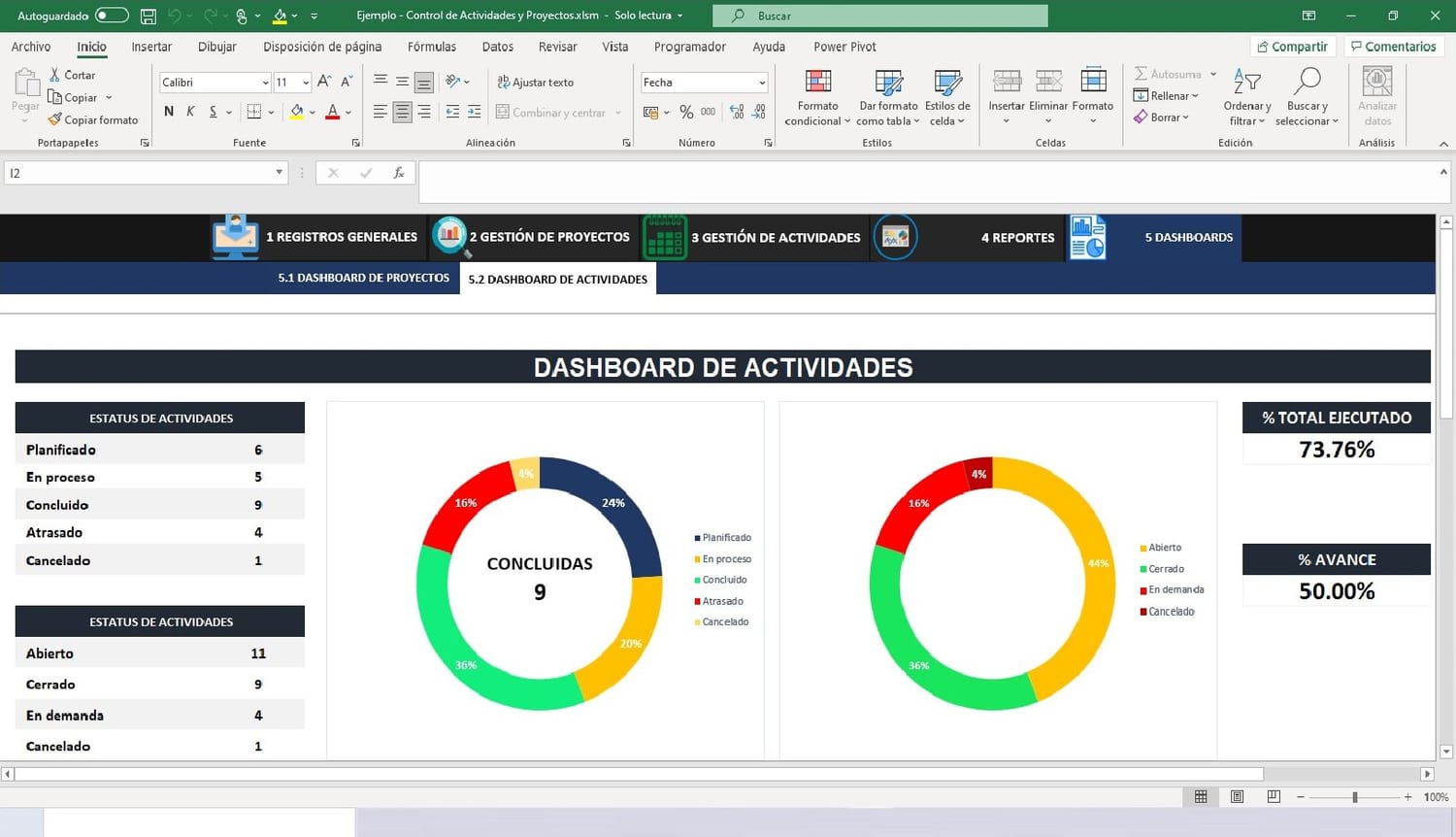The image size is (1456, 837).
Task: Open Estilos de celda dropdown
Action: point(947,97)
